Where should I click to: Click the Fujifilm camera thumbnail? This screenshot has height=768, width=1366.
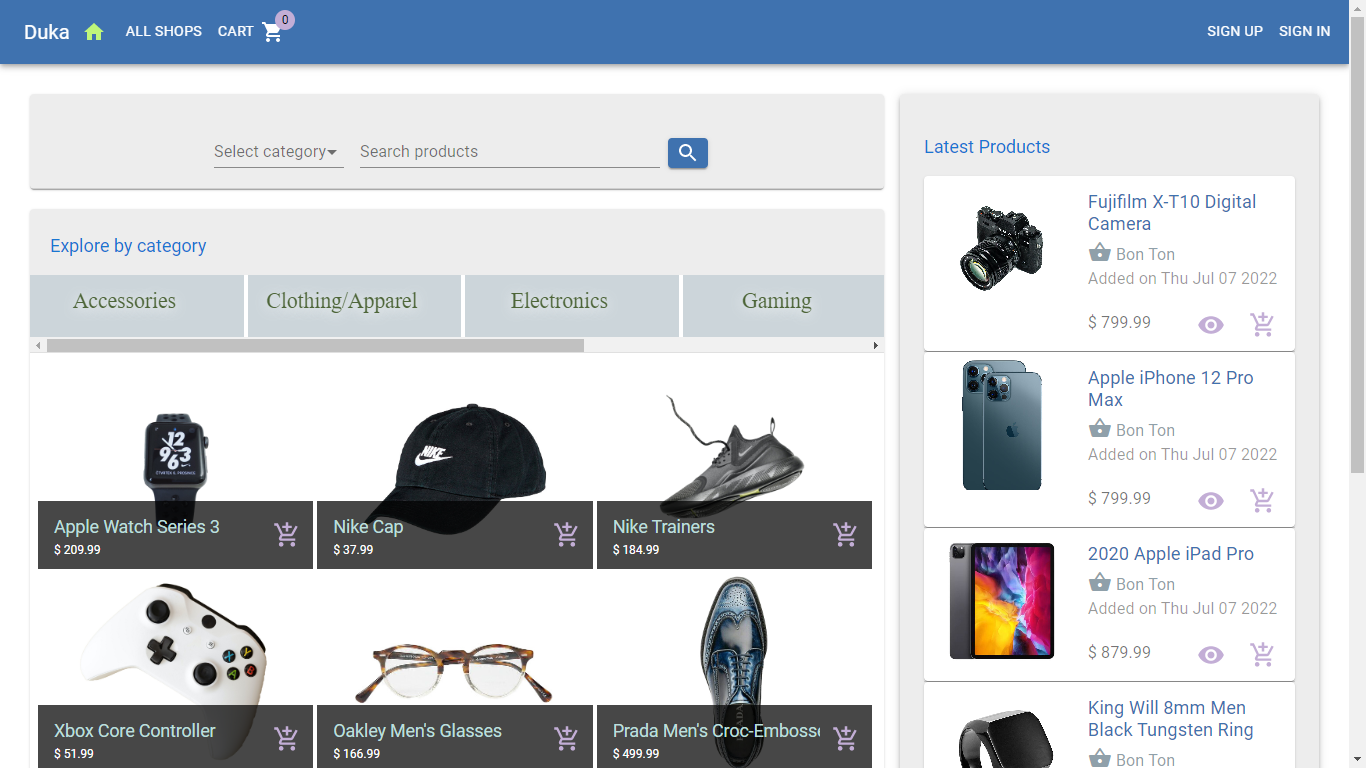pyautogui.click(x=1002, y=248)
